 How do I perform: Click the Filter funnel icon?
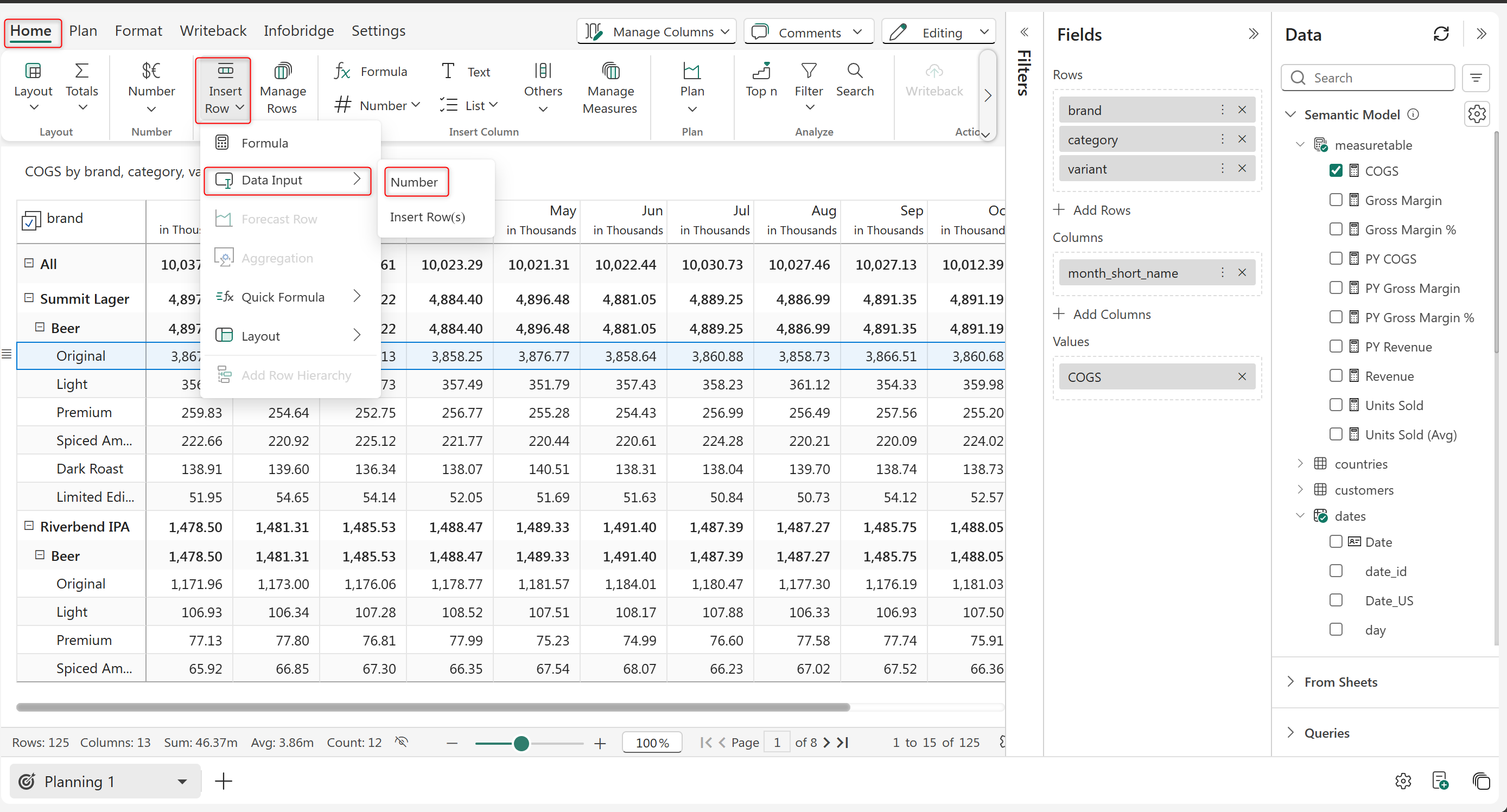[x=809, y=71]
